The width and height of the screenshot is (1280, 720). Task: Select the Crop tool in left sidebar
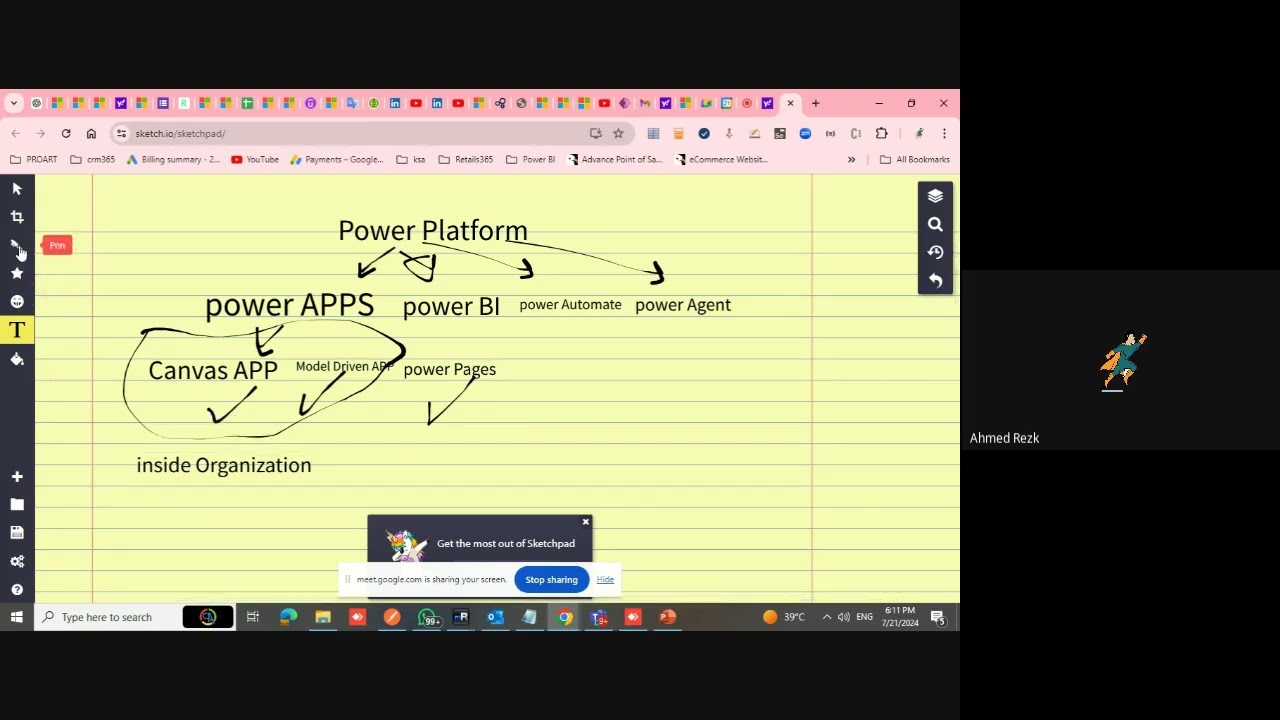click(17, 217)
